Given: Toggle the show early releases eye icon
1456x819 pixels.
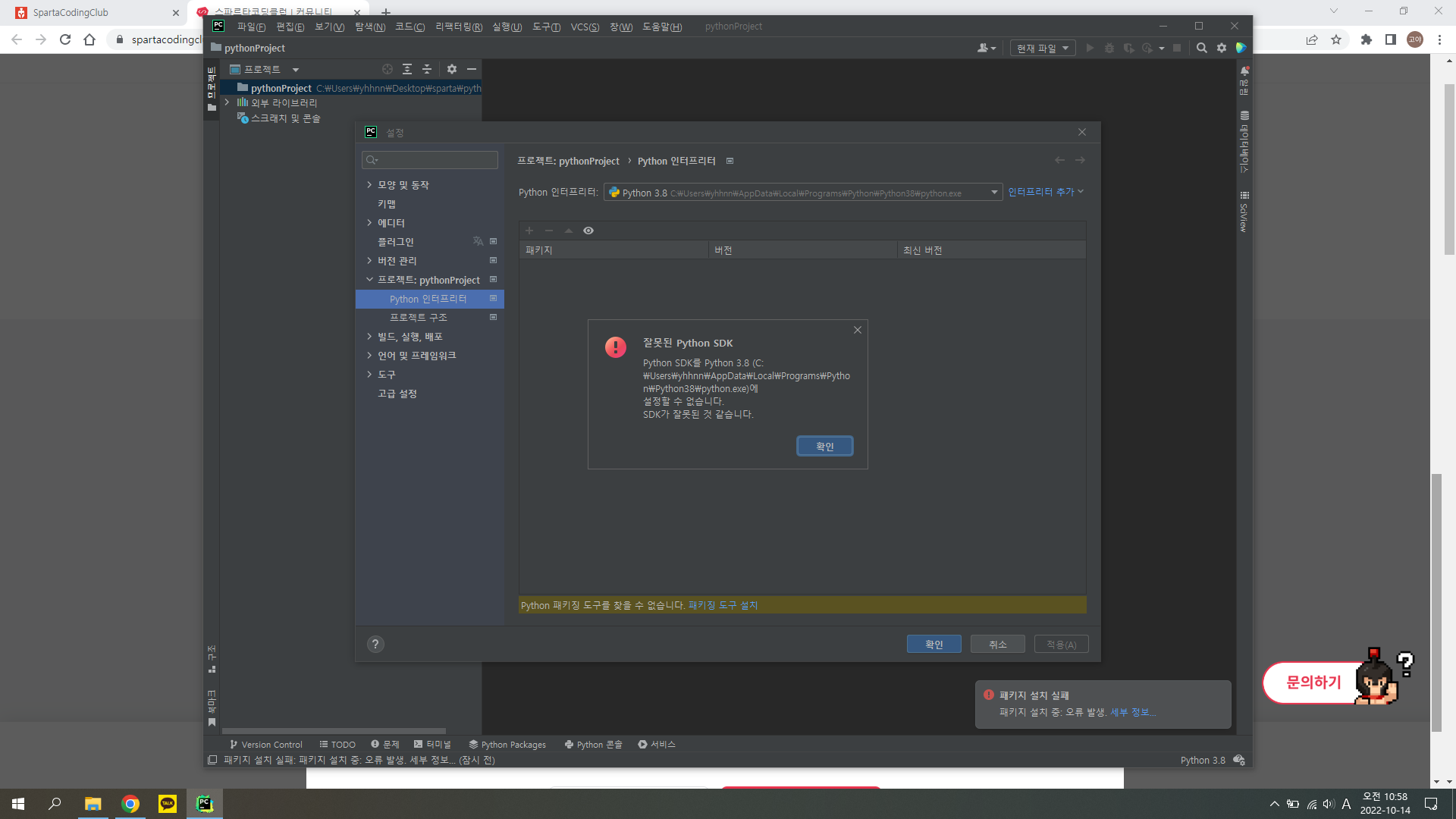Looking at the screenshot, I should pos(588,231).
